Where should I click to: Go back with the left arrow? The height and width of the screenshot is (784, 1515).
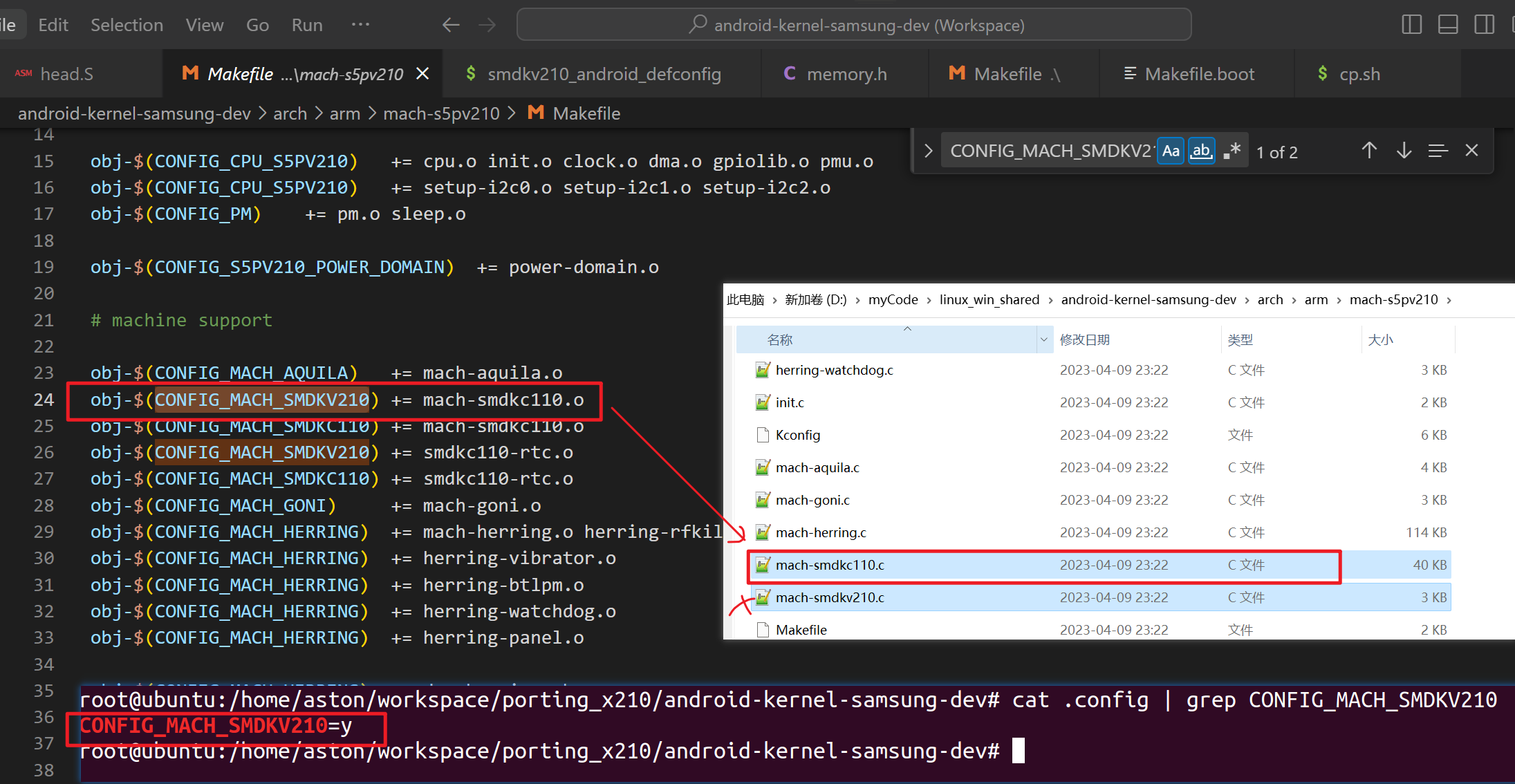(x=451, y=26)
